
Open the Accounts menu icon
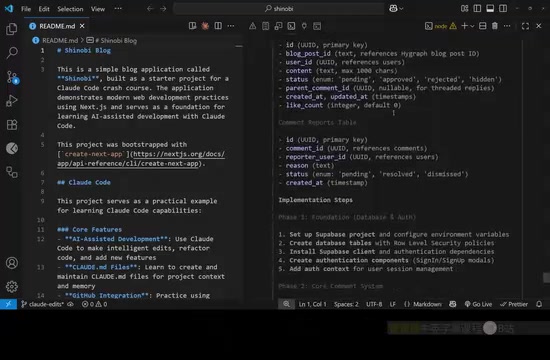12,263
